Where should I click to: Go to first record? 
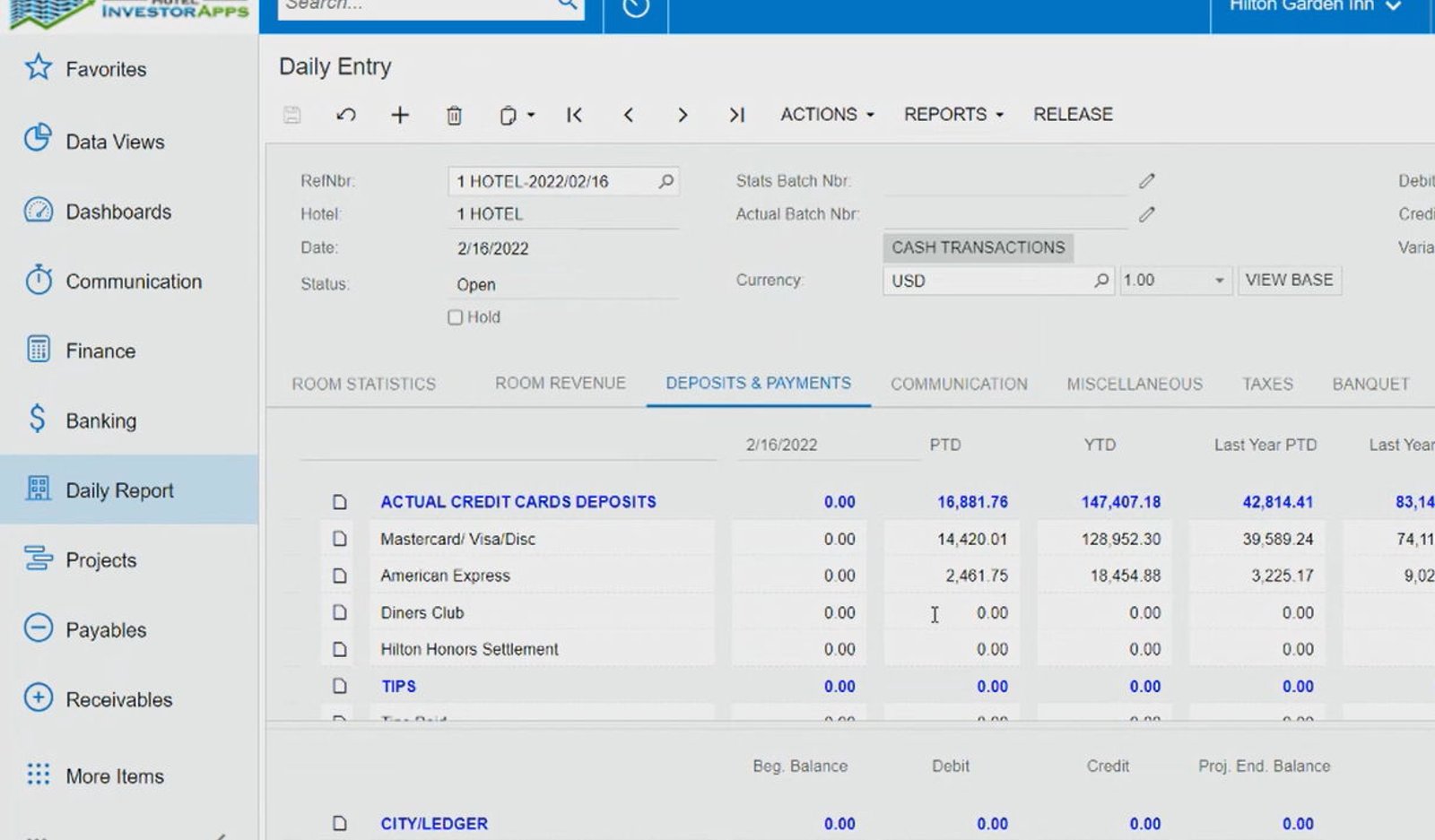pos(575,115)
